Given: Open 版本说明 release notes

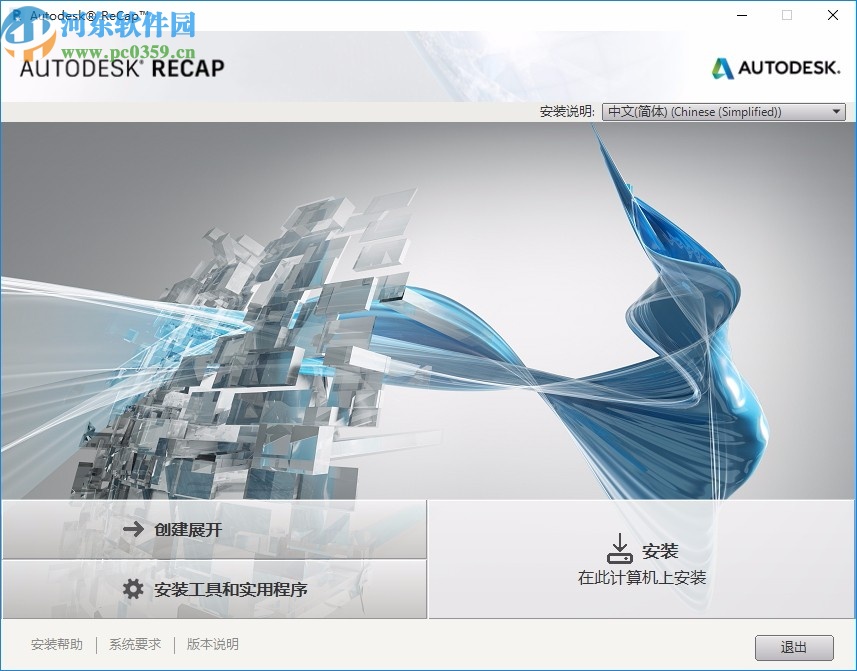Looking at the screenshot, I should click(211, 645).
